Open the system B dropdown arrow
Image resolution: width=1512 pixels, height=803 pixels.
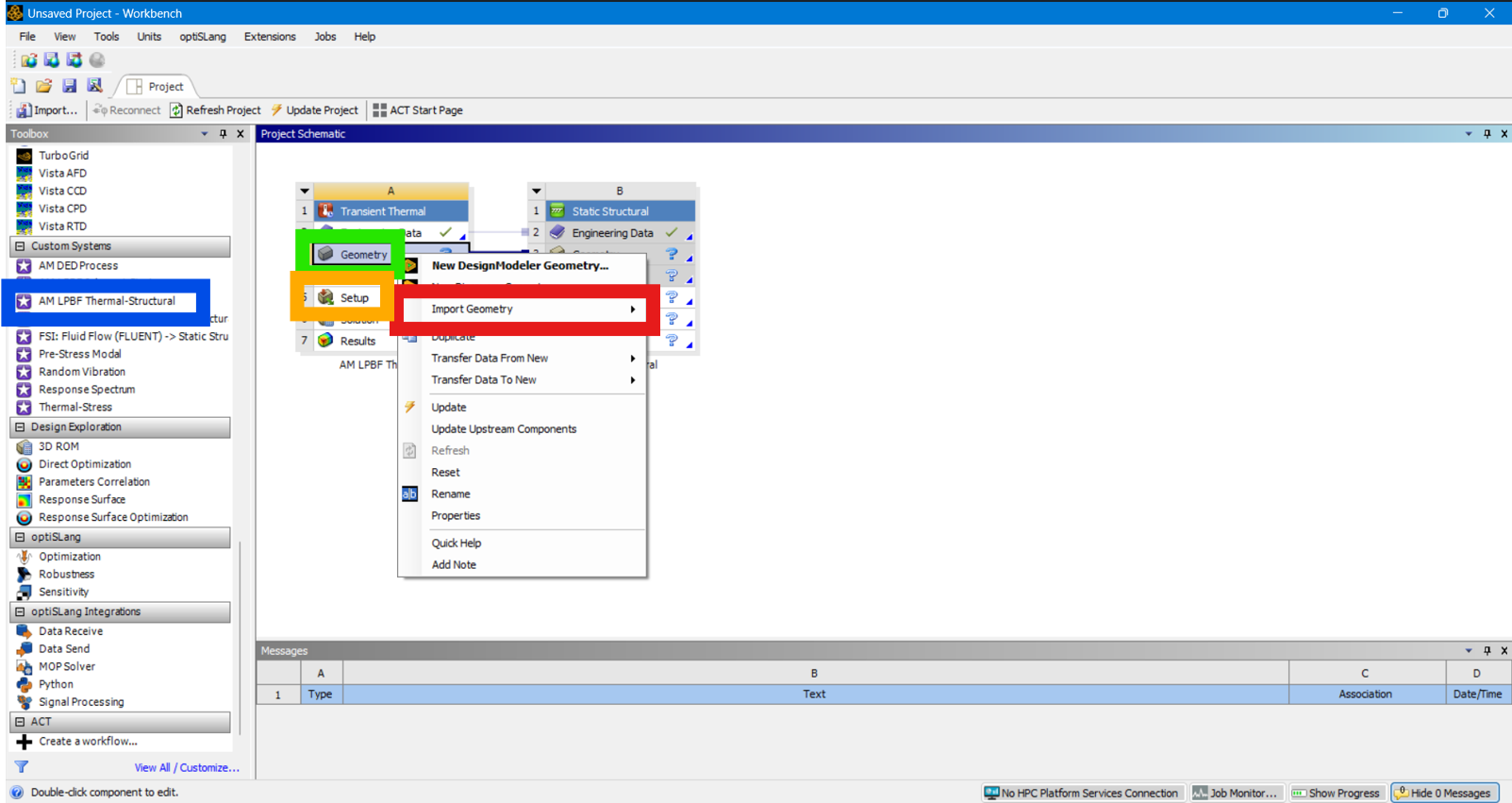[x=537, y=191]
